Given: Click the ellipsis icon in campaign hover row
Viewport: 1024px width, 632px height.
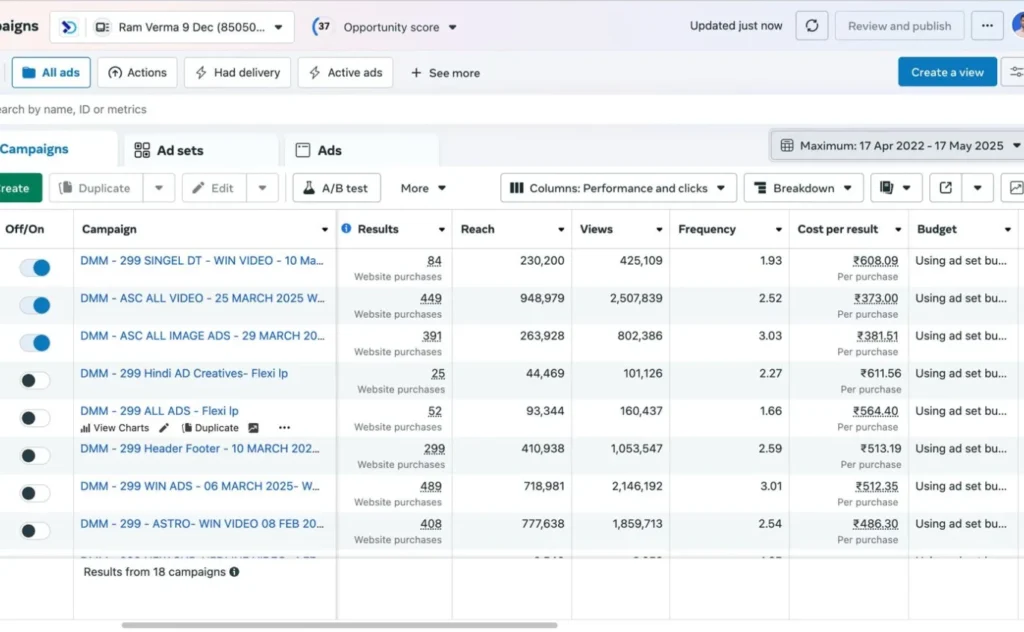Looking at the screenshot, I should 284,428.
